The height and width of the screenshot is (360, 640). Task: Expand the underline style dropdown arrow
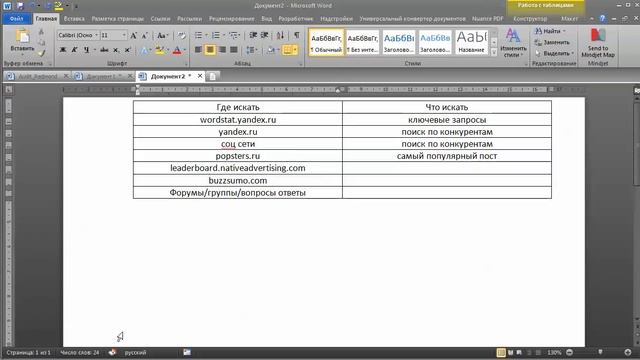click(95, 50)
